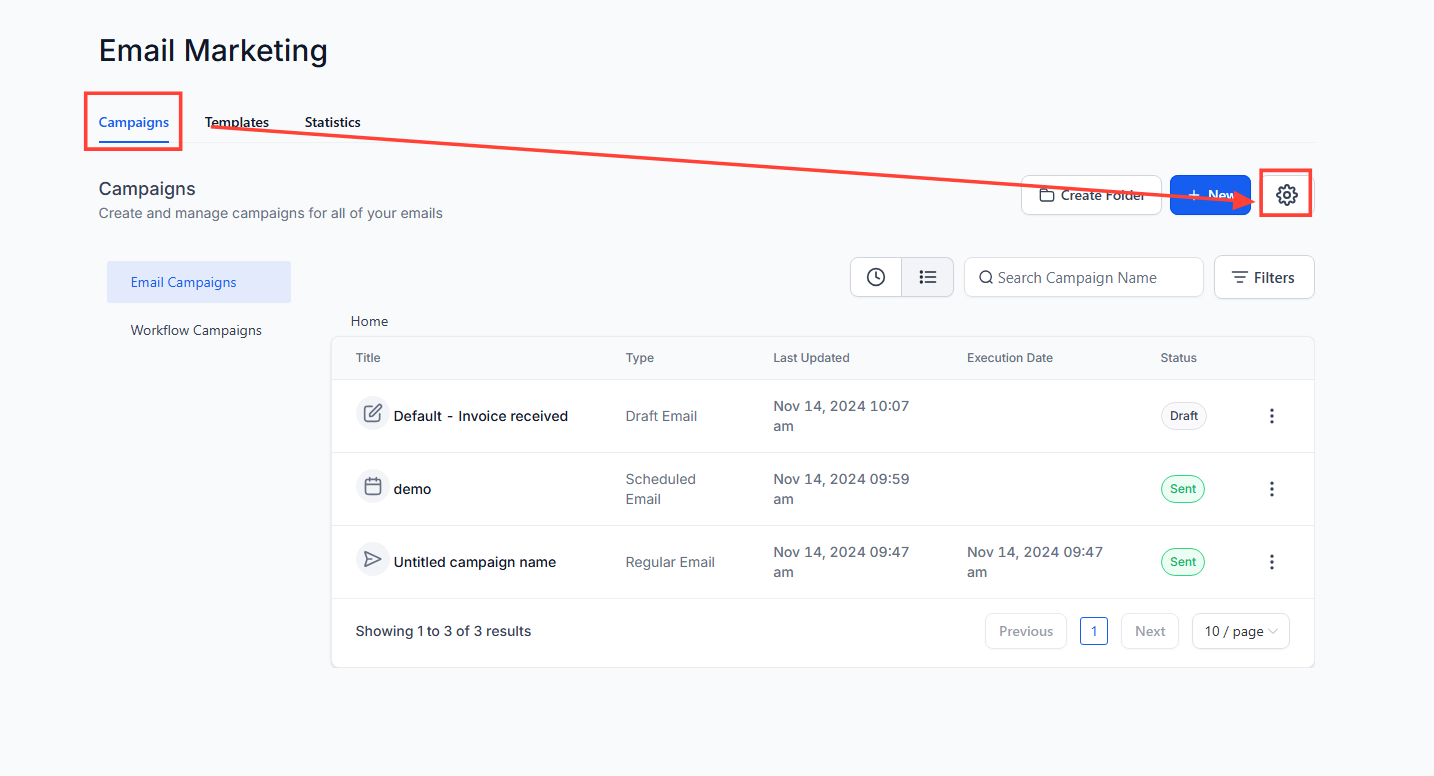This screenshot has height=776, width=1434.
Task: Select Email Campaigns in the sidebar
Action: click(x=184, y=282)
